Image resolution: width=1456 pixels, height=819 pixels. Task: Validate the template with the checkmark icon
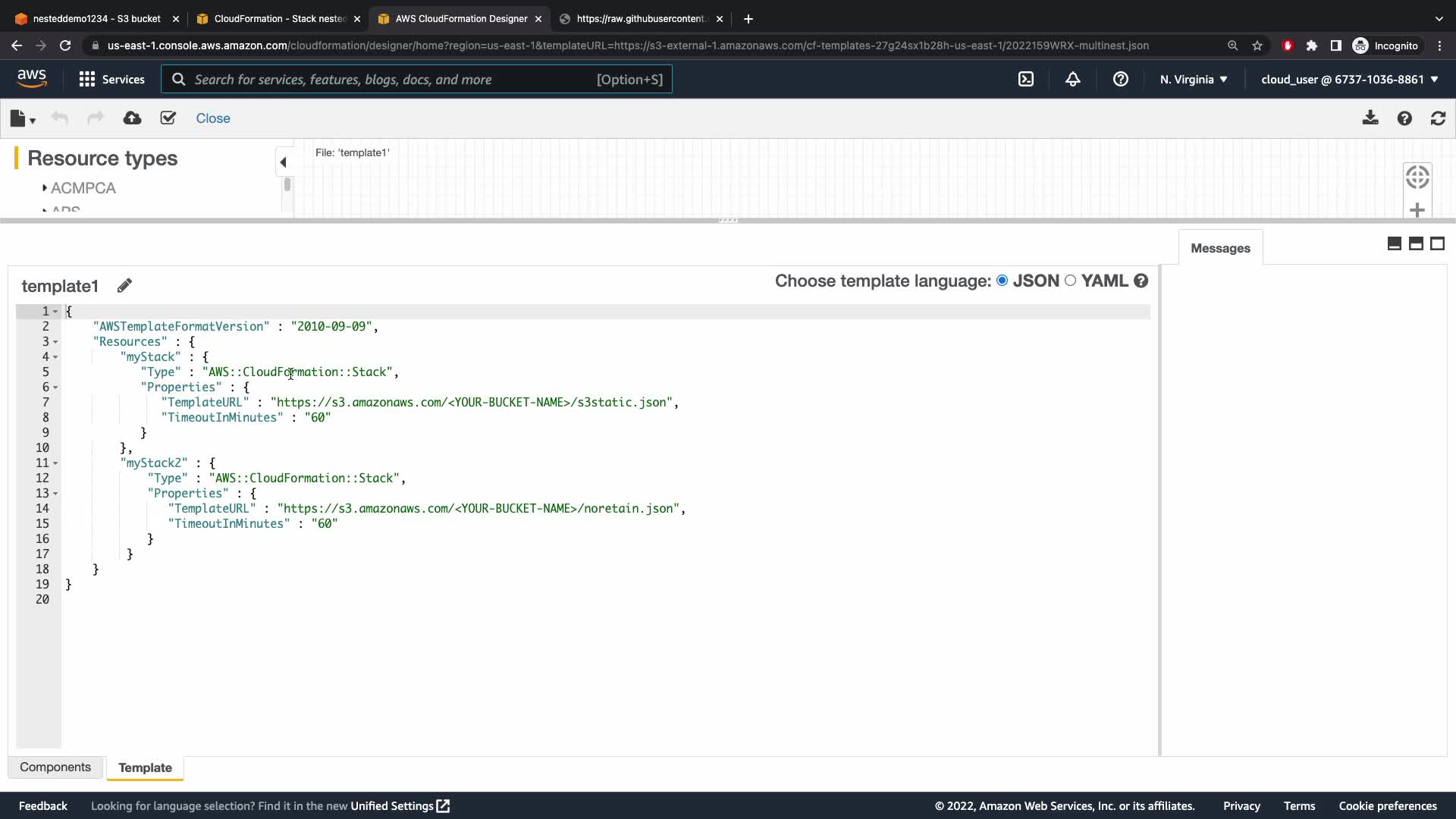pyautogui.click(x=168, y=118)
